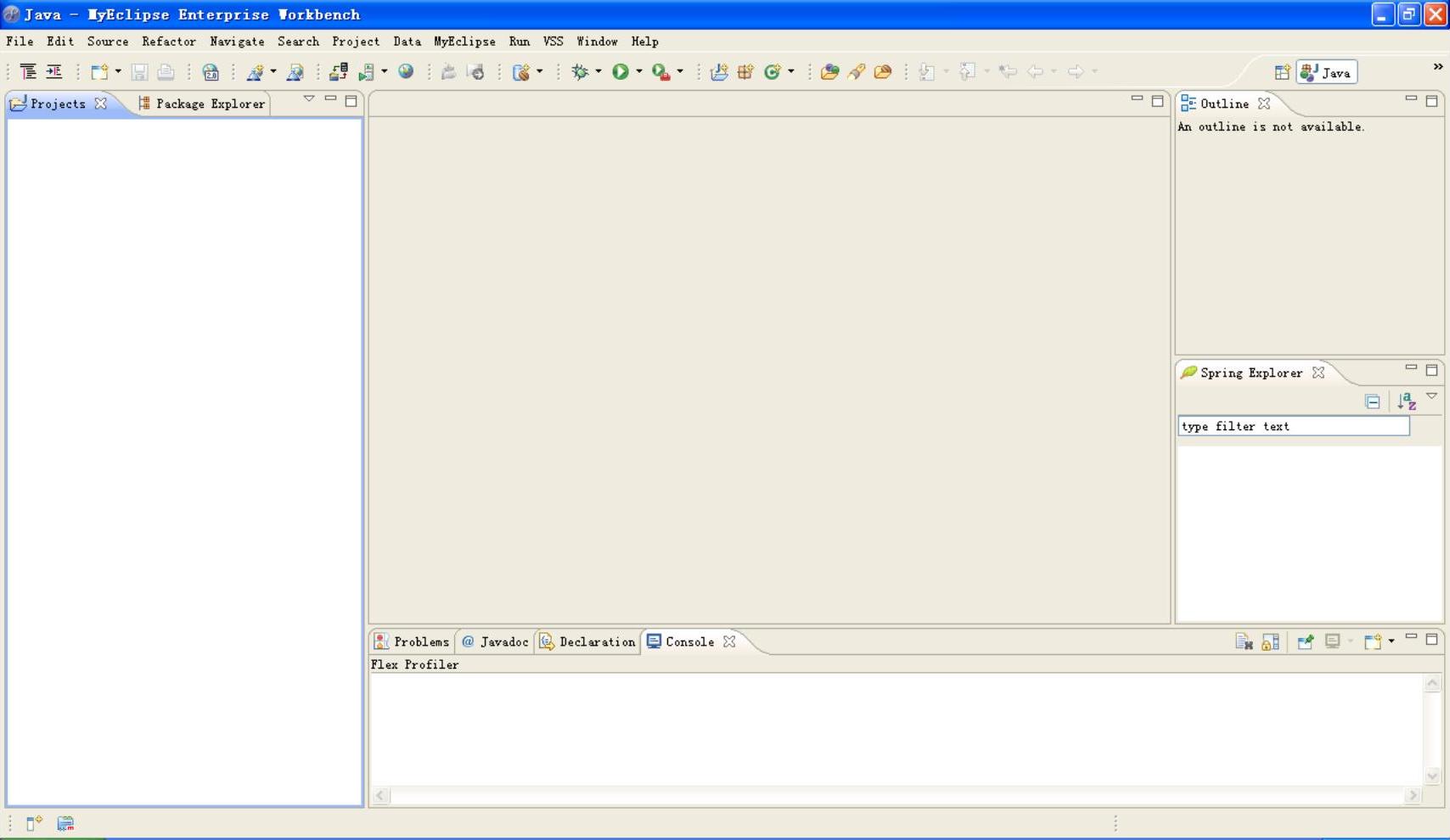
Task: Click the Open Type folder icon
Action: [829, 72]
